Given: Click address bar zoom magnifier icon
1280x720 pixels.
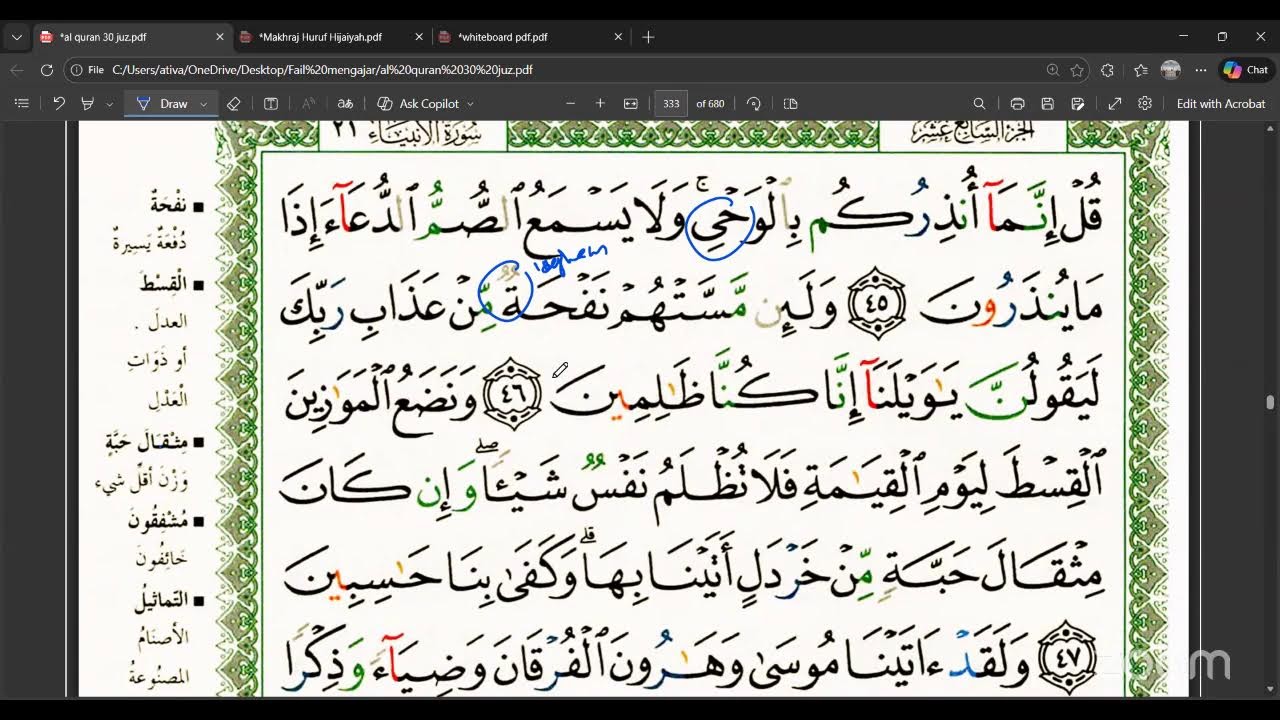Looking at the screenshot, I should point(1052,70).
